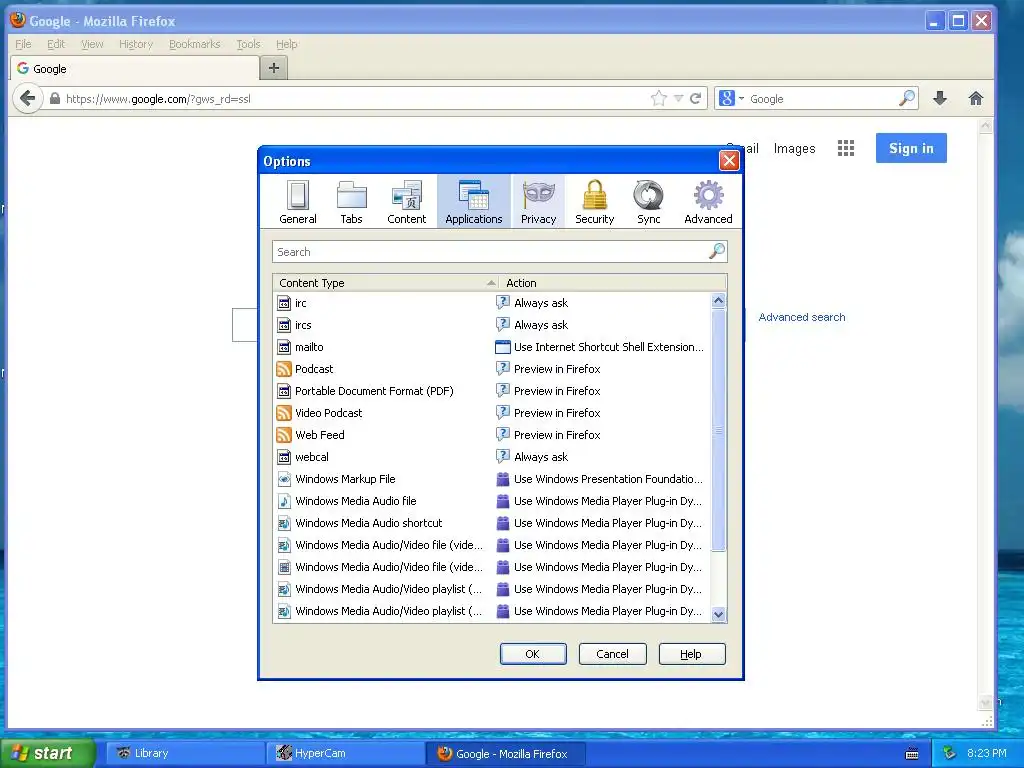Open the Tools menu
The image size is (1024, 768).
248,44
